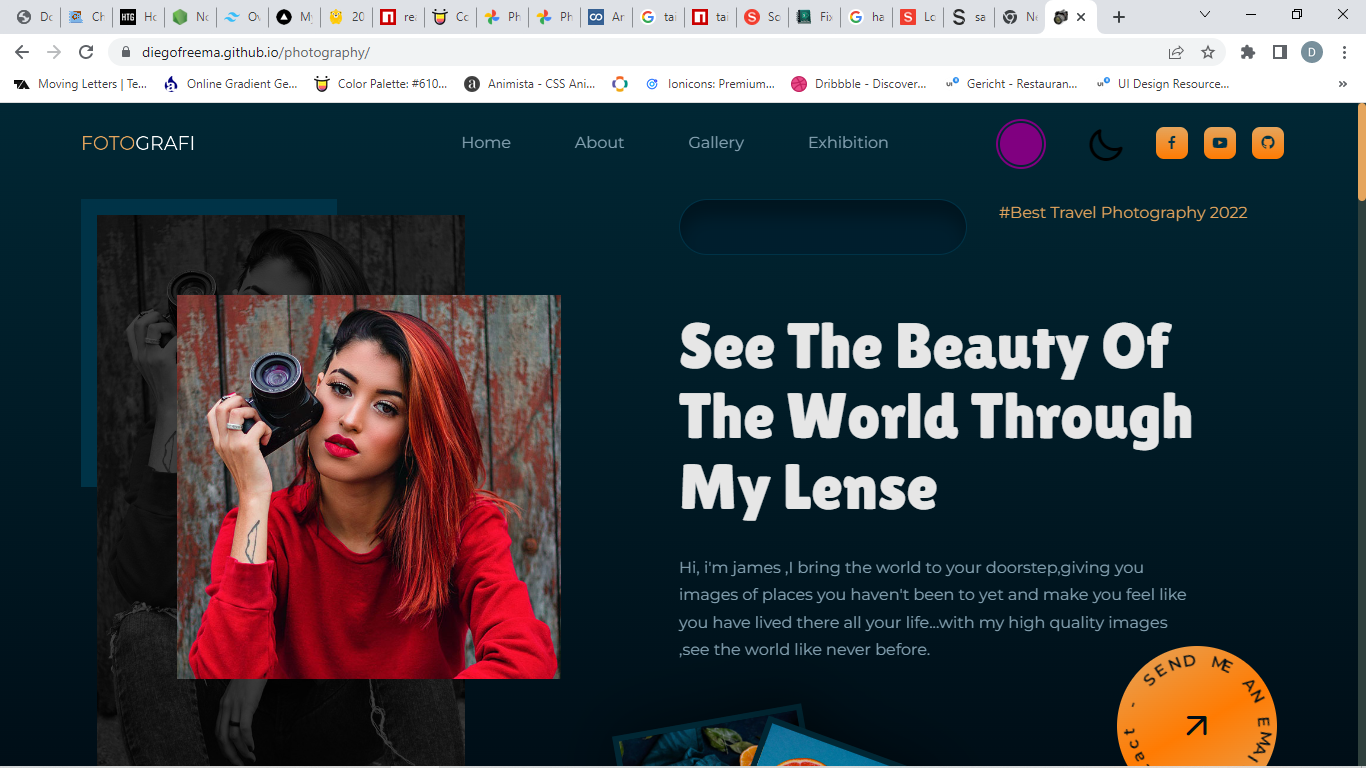Click the arrow in the orange email circle
The width and height of the screenshot is (1366, 768).
(x=1196, y=726)
